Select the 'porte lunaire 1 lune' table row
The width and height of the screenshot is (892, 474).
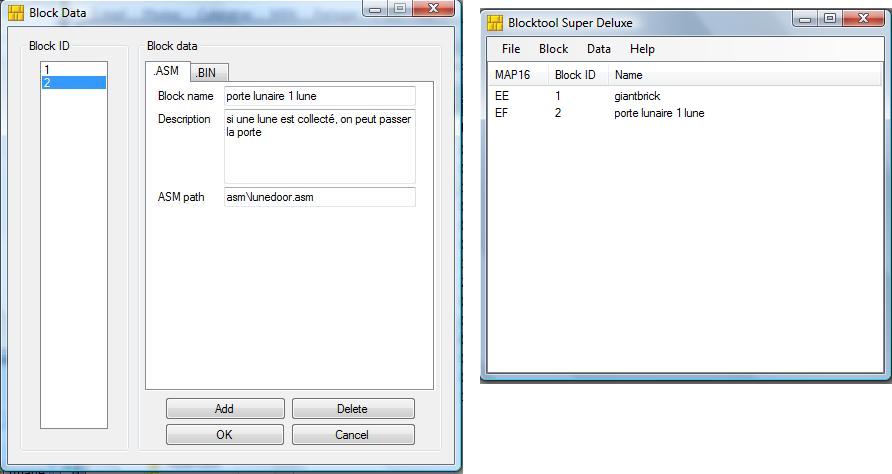point(685,113)
